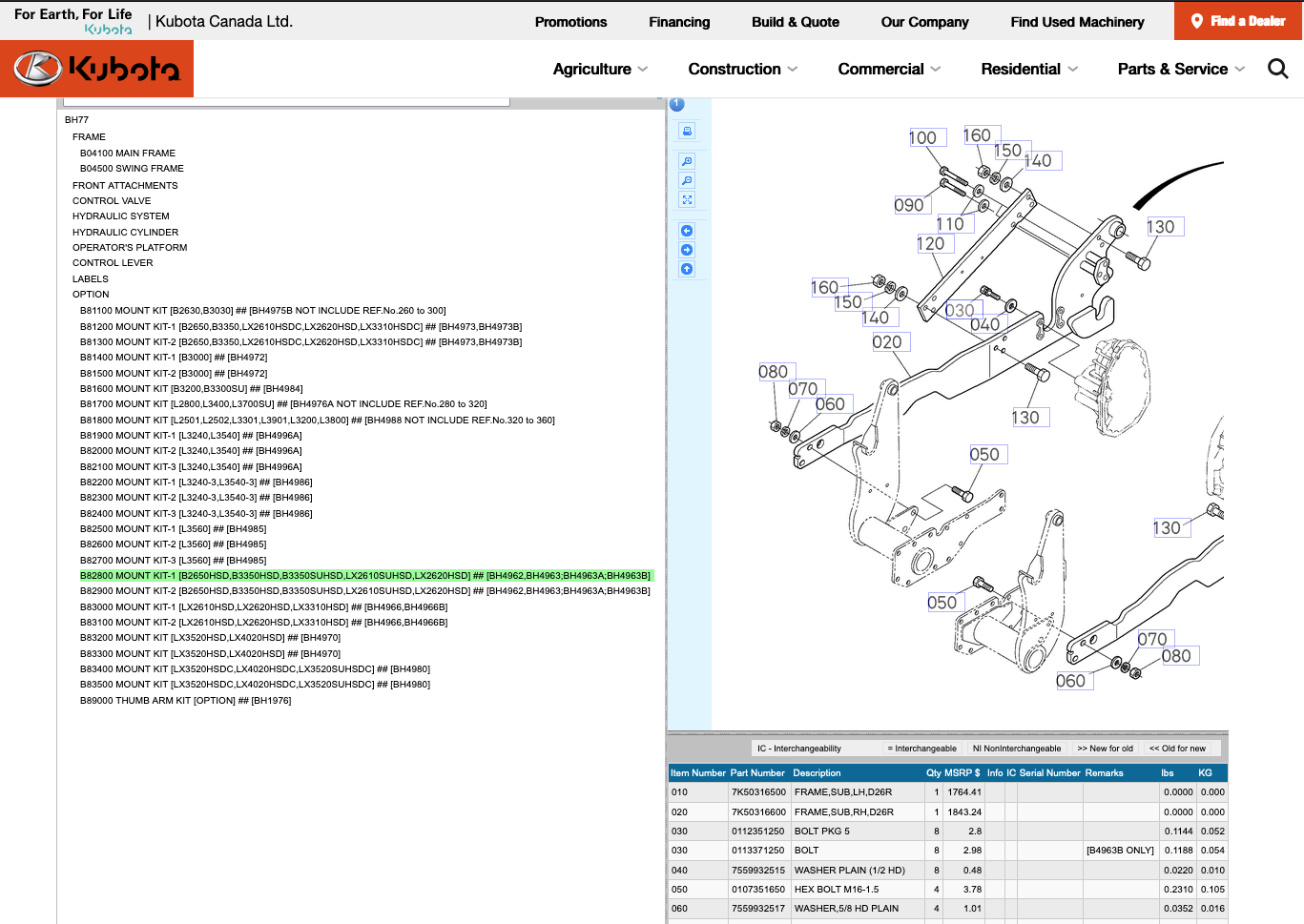1304x924 pixels.
Task: Zoom in on the diagram
Action: click(687, 161)
